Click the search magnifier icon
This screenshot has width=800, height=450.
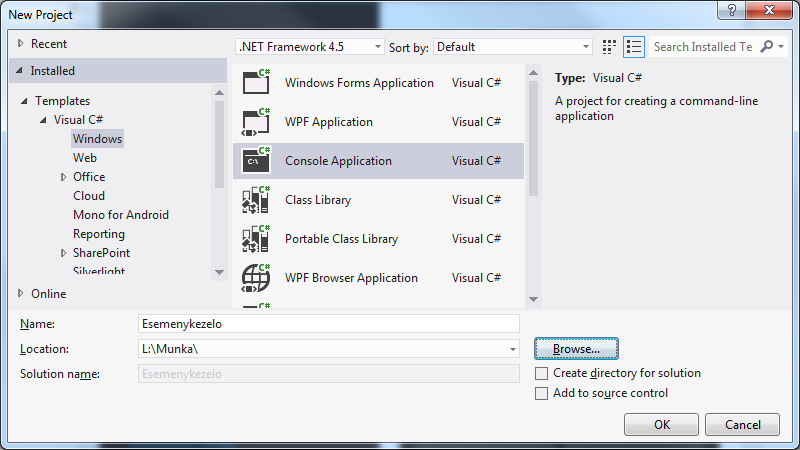[x=766, y=47]
